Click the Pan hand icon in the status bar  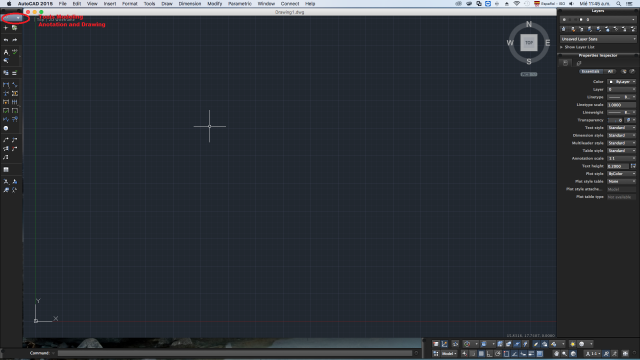click(556, 353)
